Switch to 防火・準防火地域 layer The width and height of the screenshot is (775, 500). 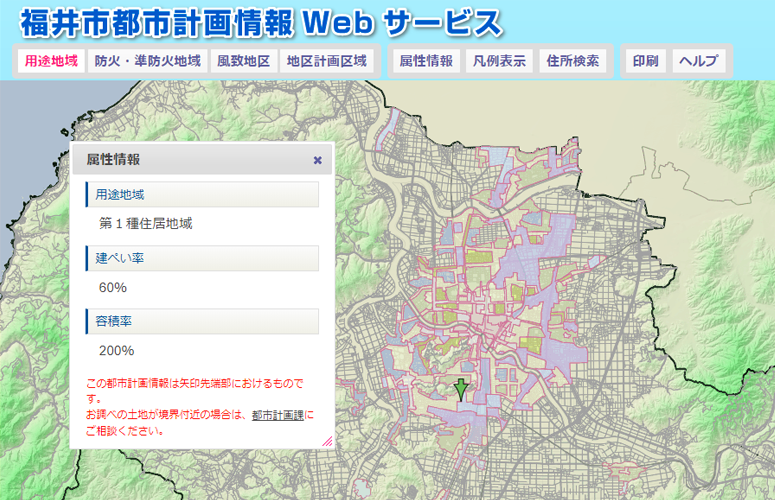click(x=147, y=61)
